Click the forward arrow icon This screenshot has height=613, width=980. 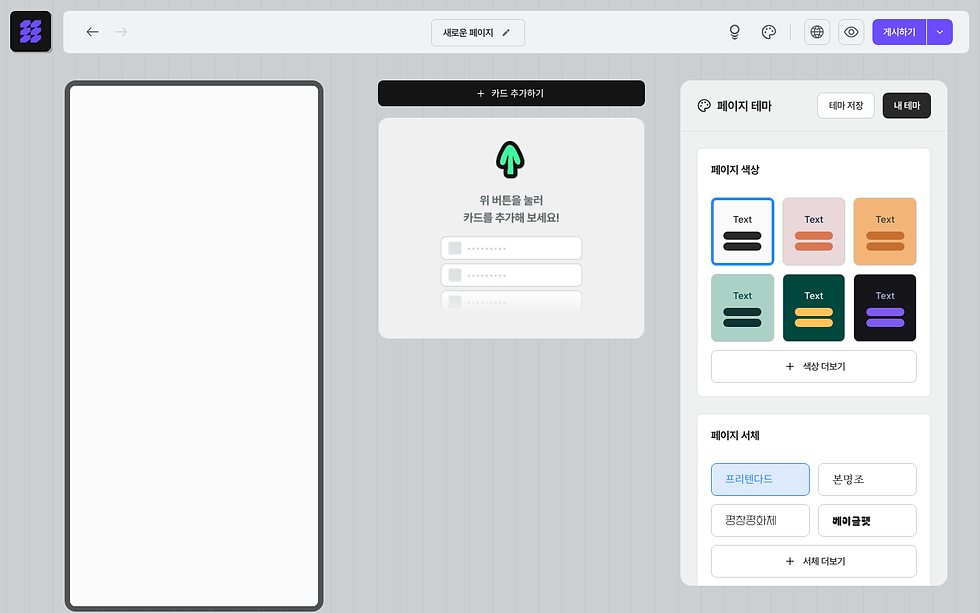pyautogui.click(x=121, y=32)
